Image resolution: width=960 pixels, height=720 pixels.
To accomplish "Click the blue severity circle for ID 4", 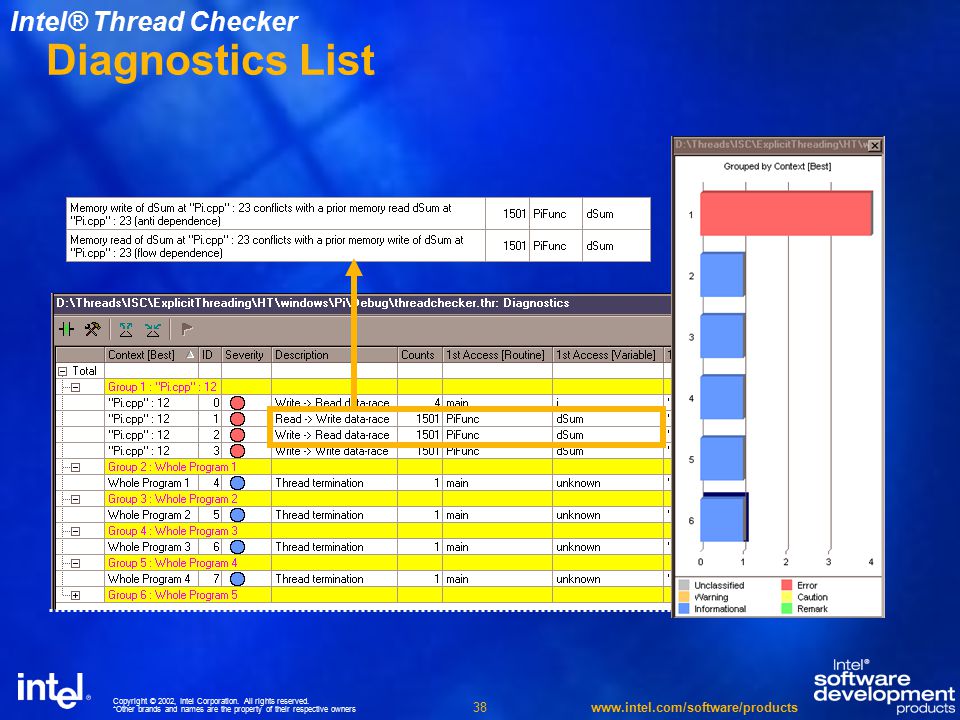I will 238,483.
